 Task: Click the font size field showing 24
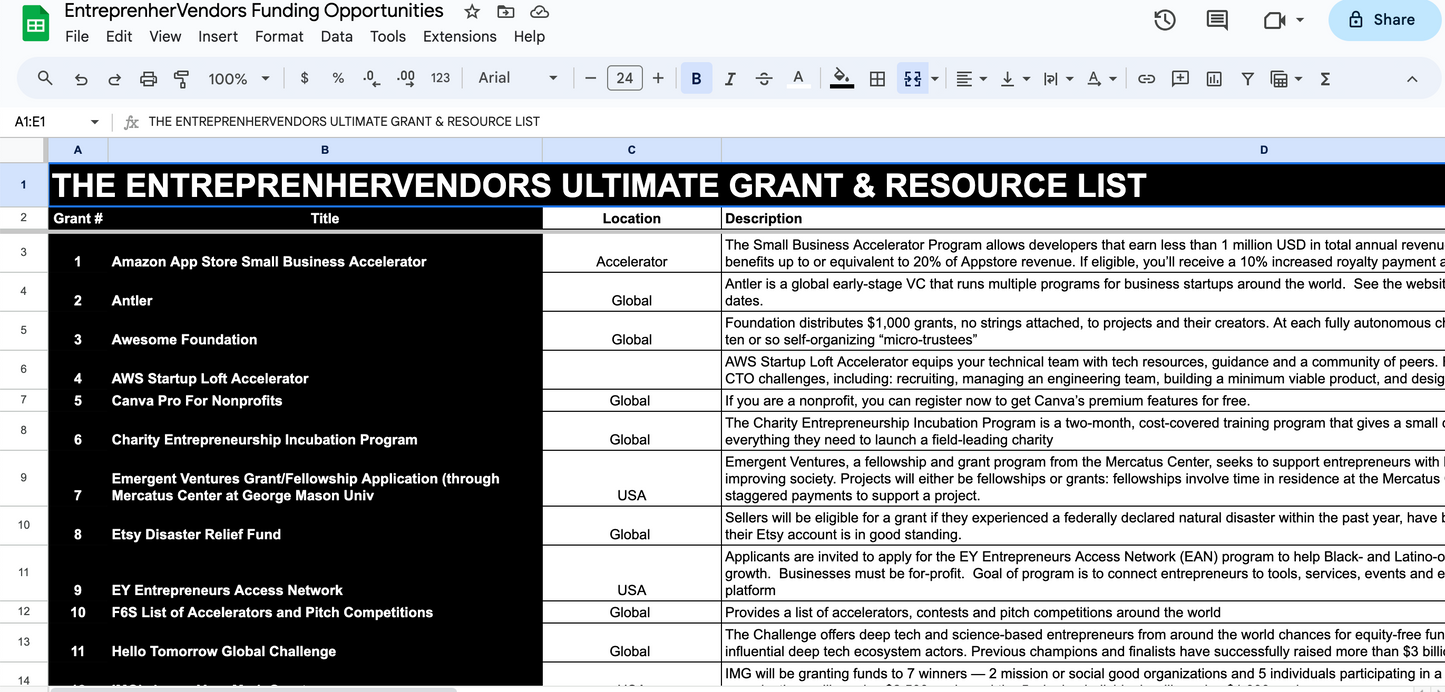pyautogui.click(x=625, y=78)
